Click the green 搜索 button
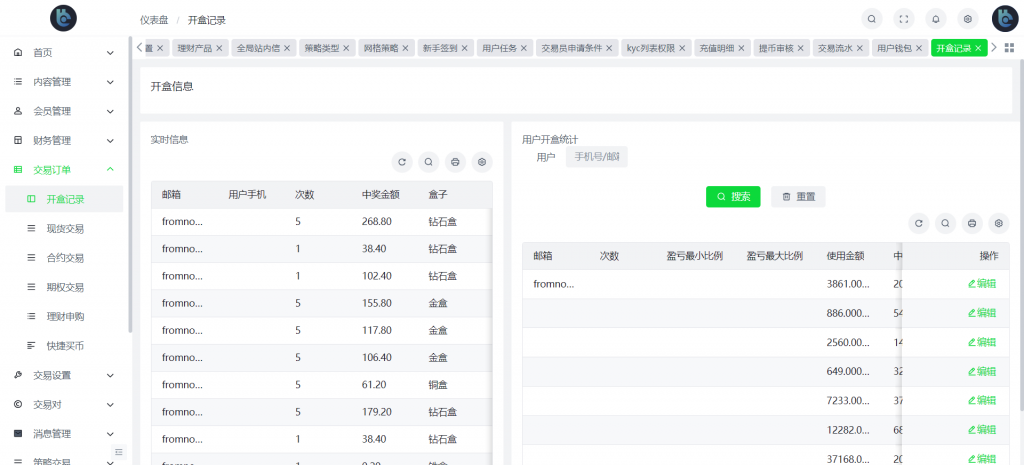Viewport: 1024px width, 465px height. pyautogui.click(x=733, y=197)
